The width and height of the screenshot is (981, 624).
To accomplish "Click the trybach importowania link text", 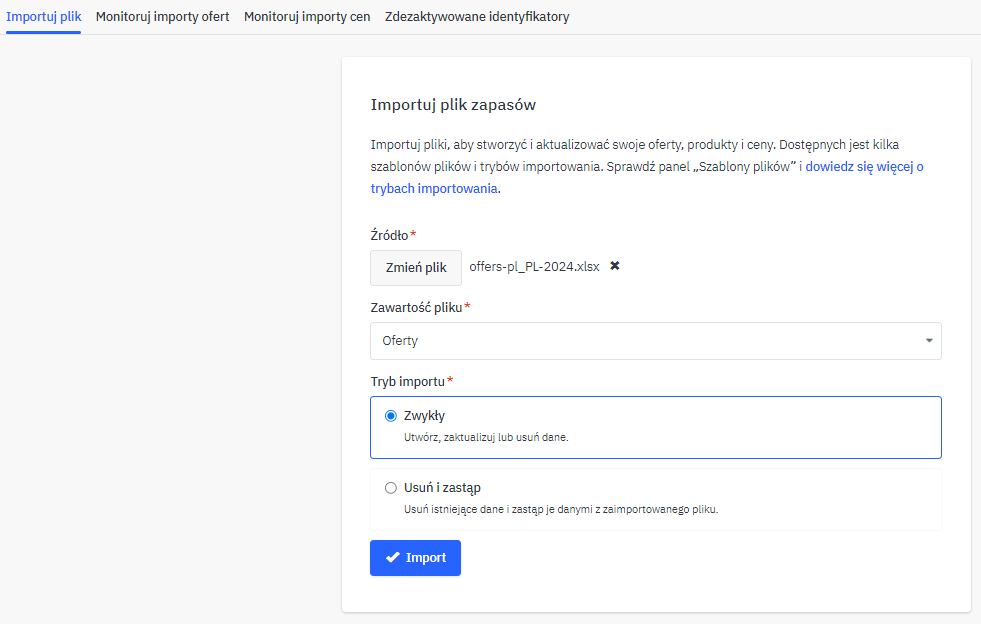I will (x=433, y=189).
